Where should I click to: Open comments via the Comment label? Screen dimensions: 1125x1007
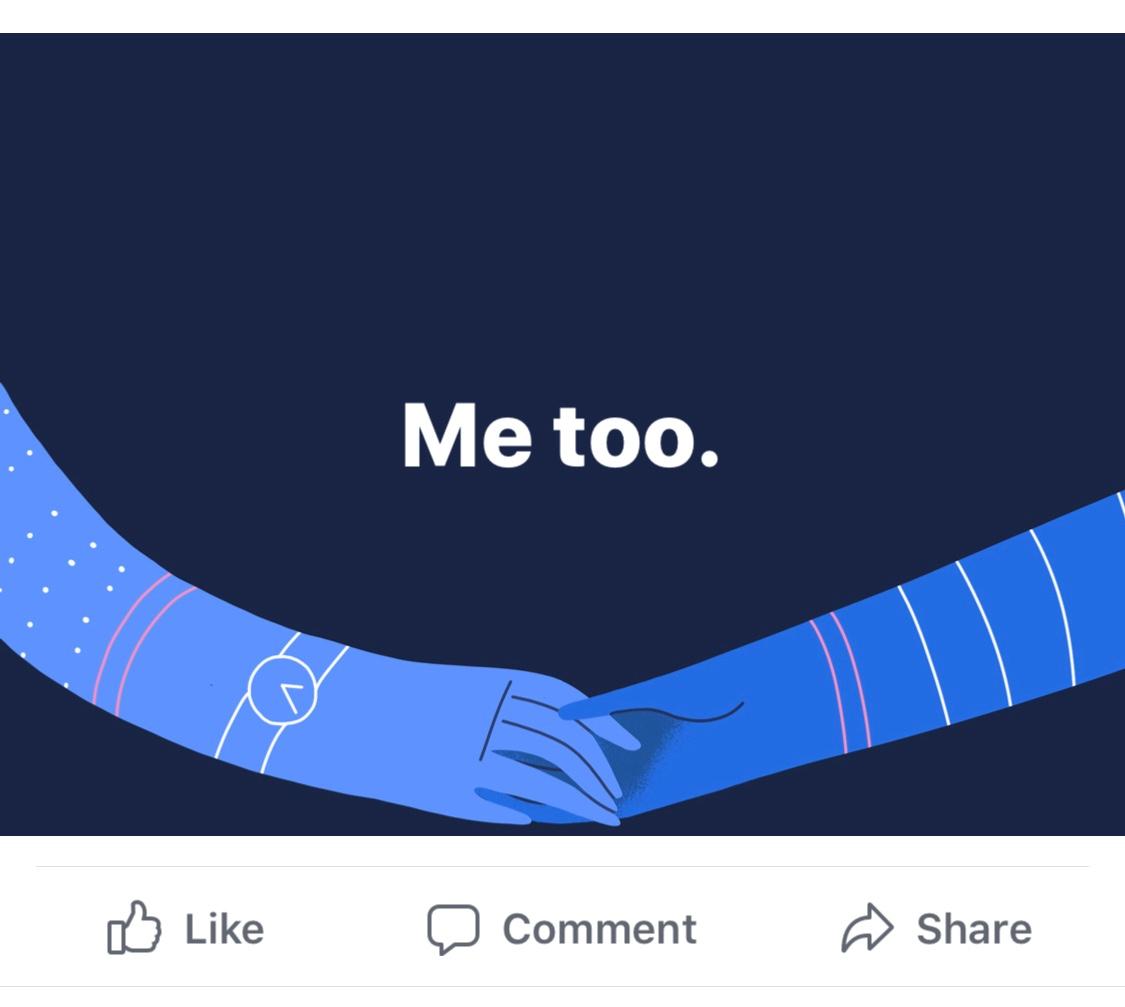point(599,930)
